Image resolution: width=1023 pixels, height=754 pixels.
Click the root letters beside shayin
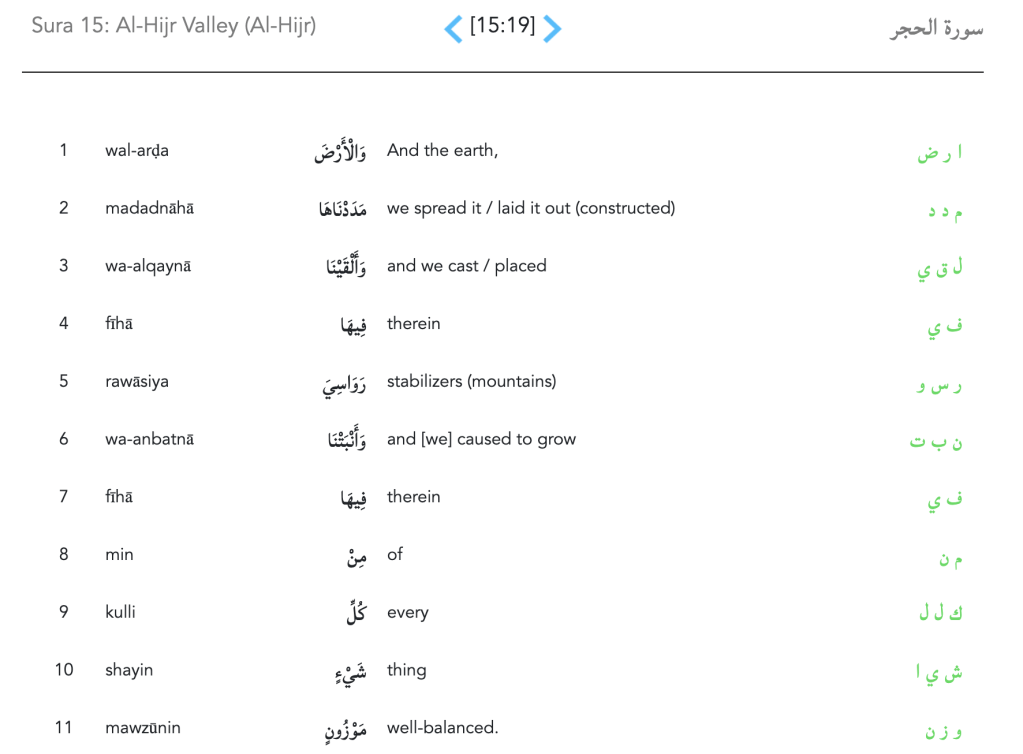pos(939,673)
